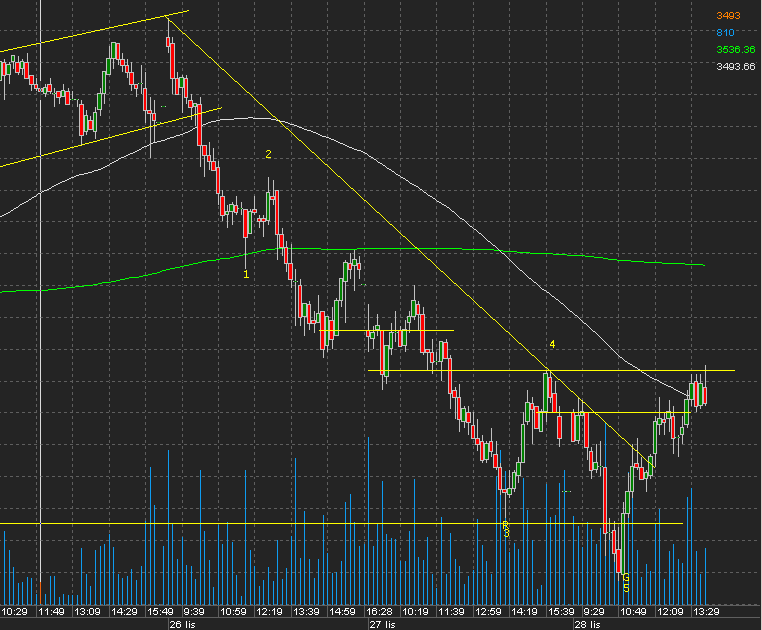
Task: Select the wave label 5 at the chart bottom
Action: click(x=626, y=587)
